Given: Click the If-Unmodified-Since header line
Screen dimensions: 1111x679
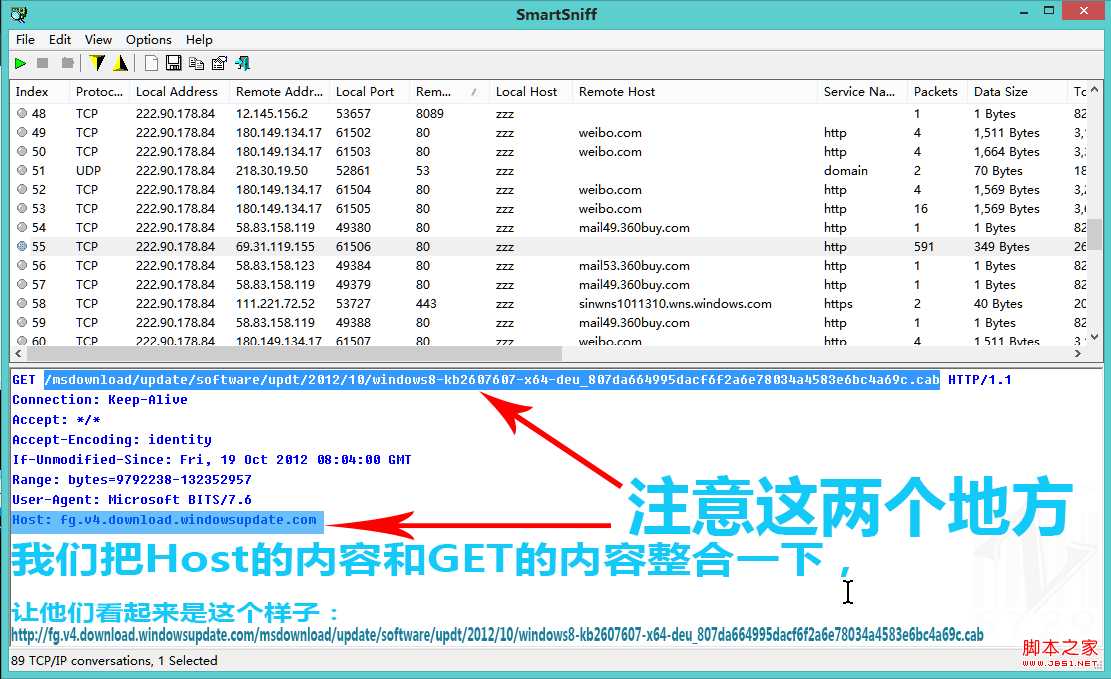Looking at the screenshot, I should point(211,460).
